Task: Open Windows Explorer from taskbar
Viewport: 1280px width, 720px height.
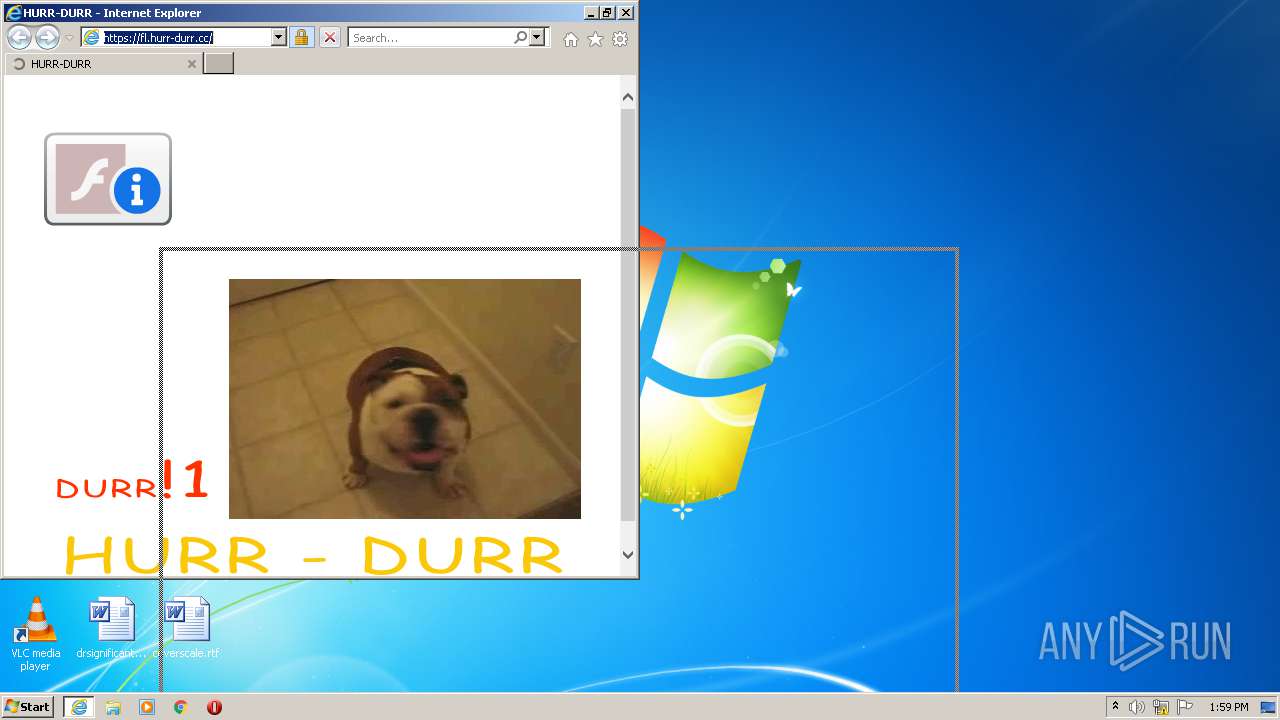Action: pos(113,707)
